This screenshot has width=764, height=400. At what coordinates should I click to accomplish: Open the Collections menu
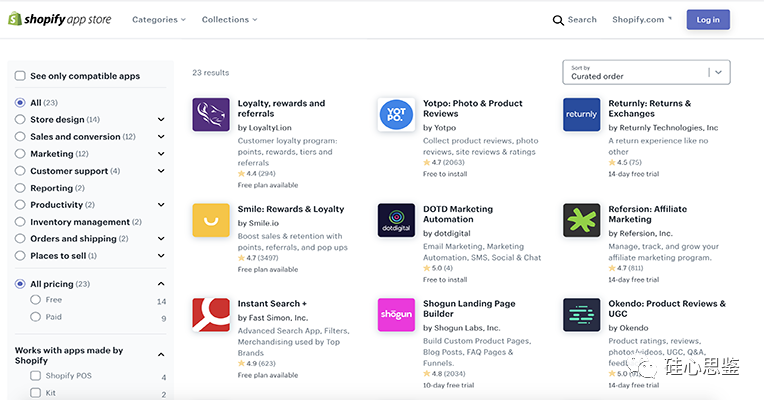click(229, 20)
